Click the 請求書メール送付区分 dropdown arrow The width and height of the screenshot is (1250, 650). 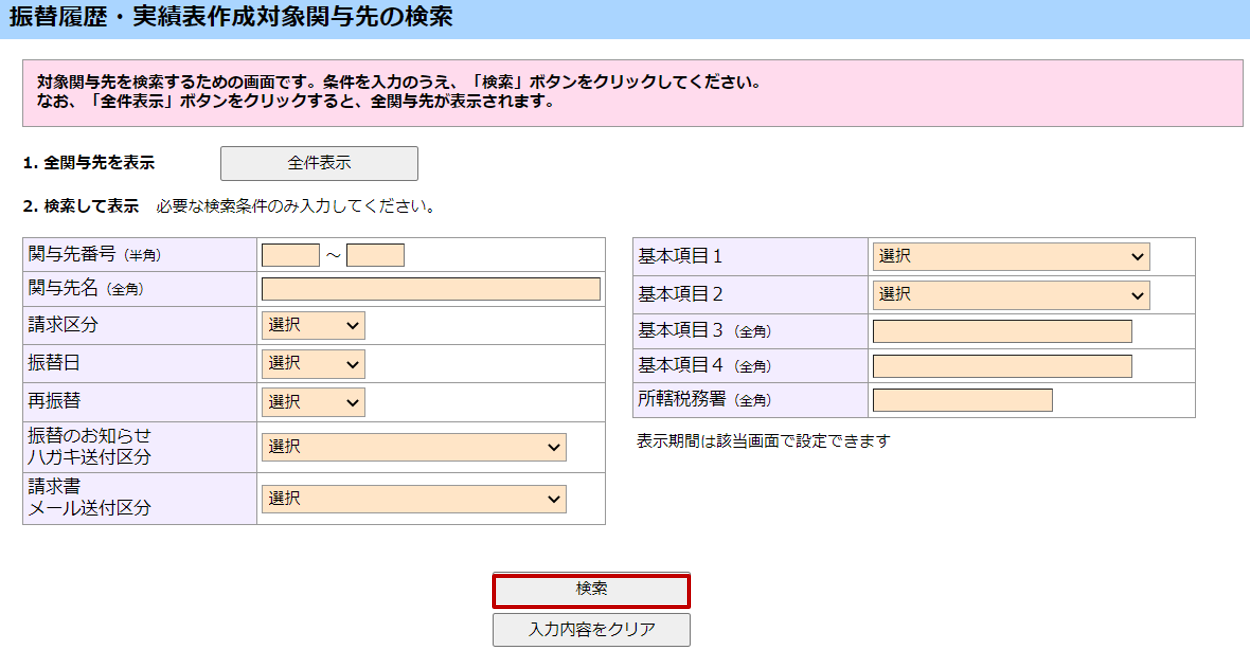click(x=554, y=499)
